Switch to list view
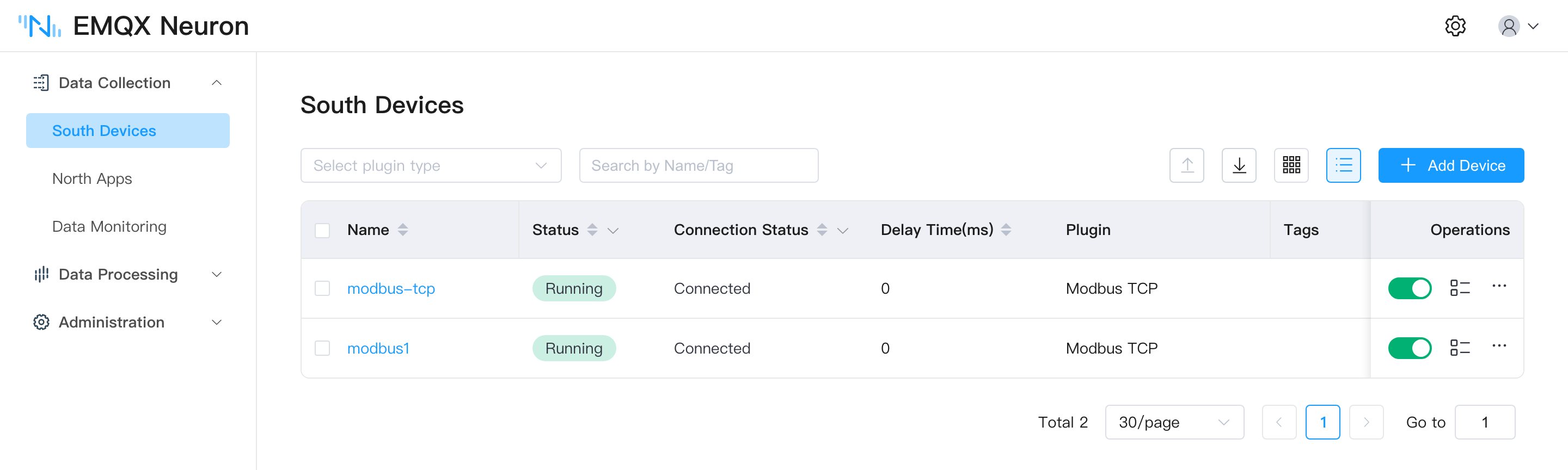1568x470 pixels. coord(1343,165)
